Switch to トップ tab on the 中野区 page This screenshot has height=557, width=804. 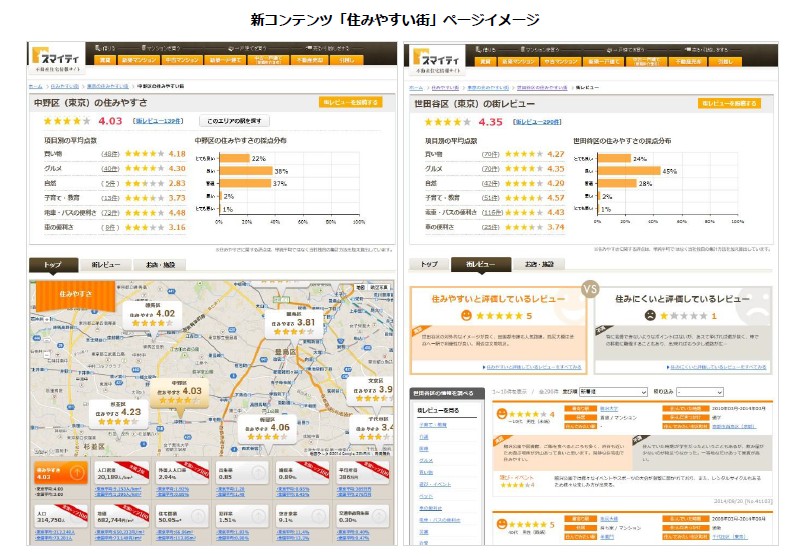[x=53, y=265]
